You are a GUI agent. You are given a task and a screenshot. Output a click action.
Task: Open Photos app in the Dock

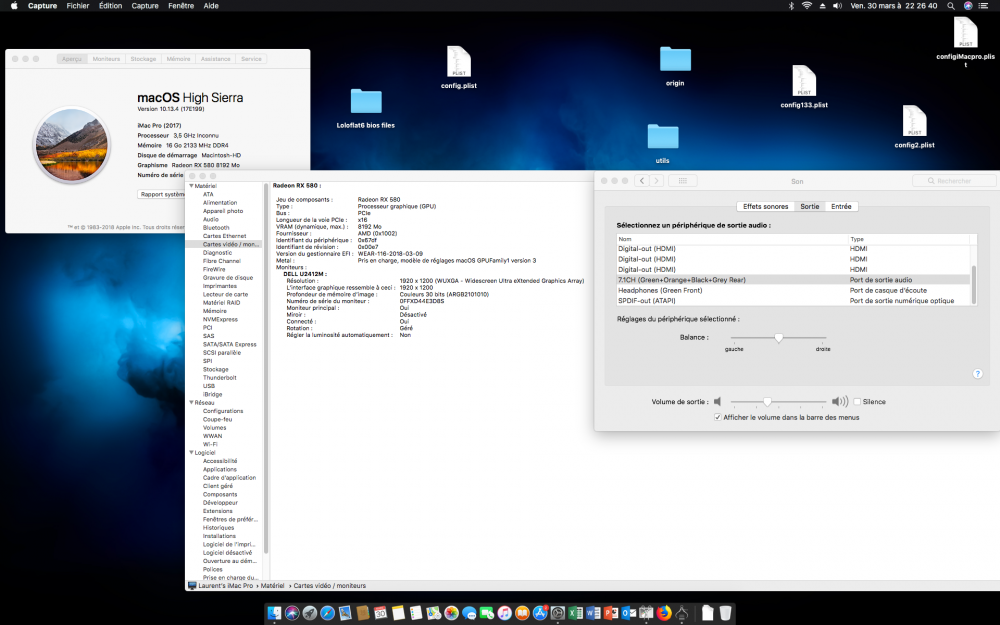coord(452,613)
